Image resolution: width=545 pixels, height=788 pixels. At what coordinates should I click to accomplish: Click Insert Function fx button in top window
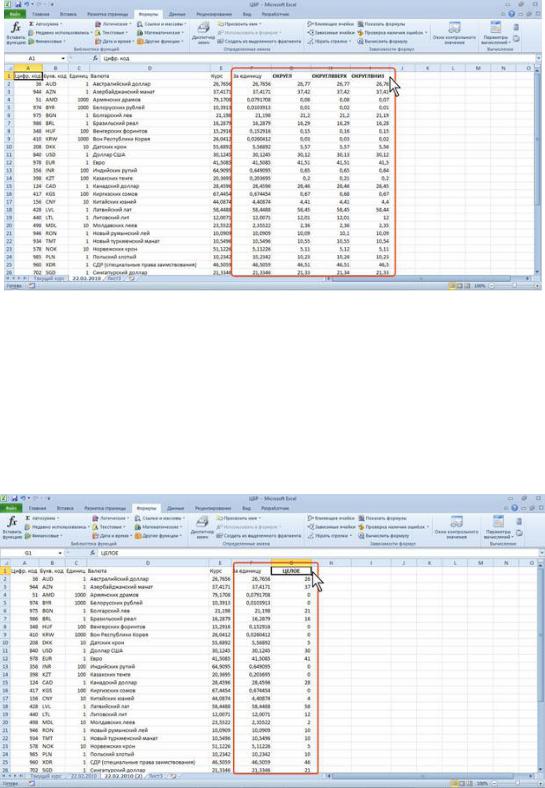15,33
